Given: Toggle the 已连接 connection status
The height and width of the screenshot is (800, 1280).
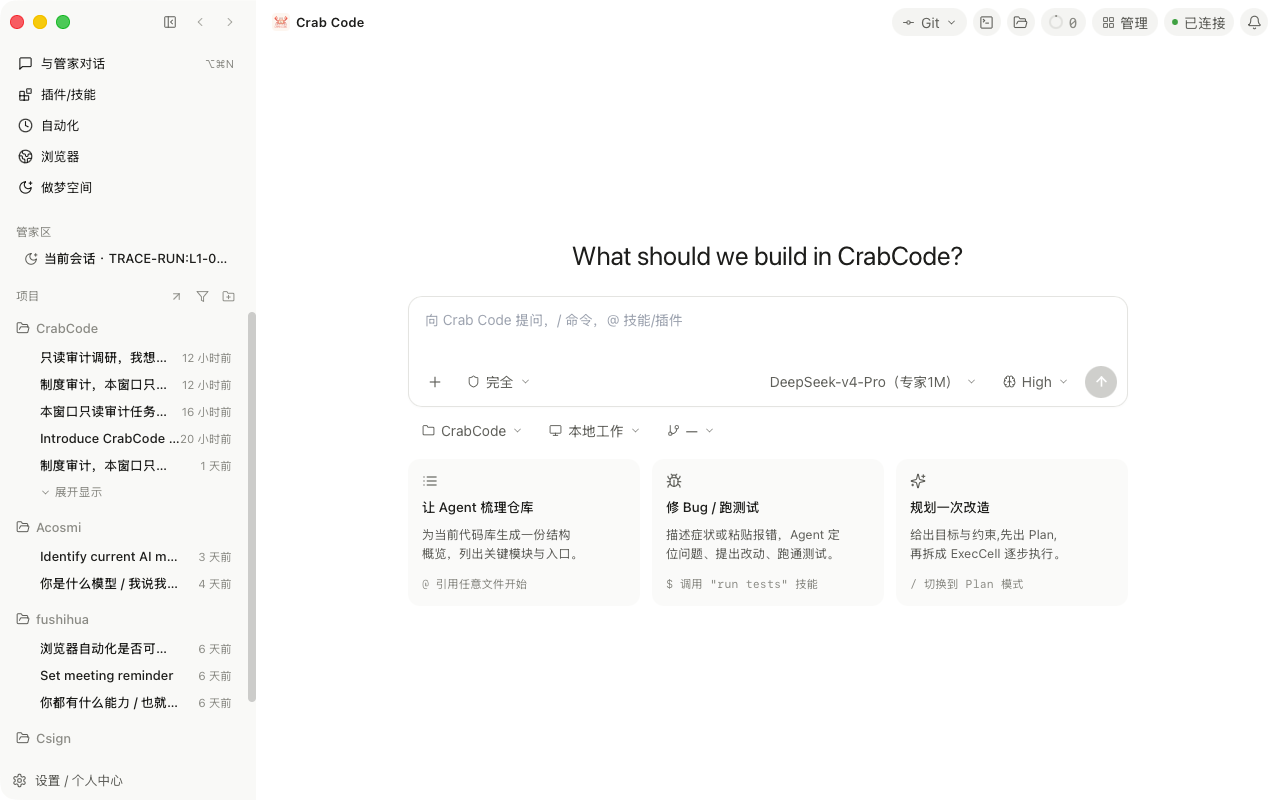Looking at the screenshot, I should click(1199, 22).
